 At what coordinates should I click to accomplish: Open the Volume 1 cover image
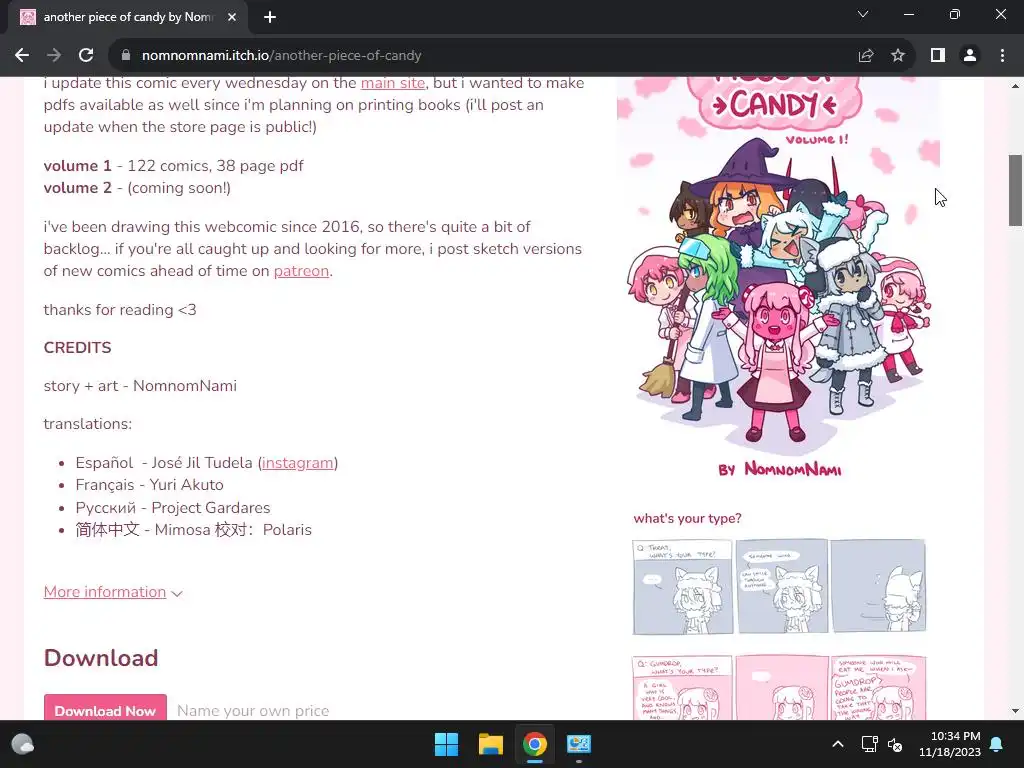tap(778, 278)
